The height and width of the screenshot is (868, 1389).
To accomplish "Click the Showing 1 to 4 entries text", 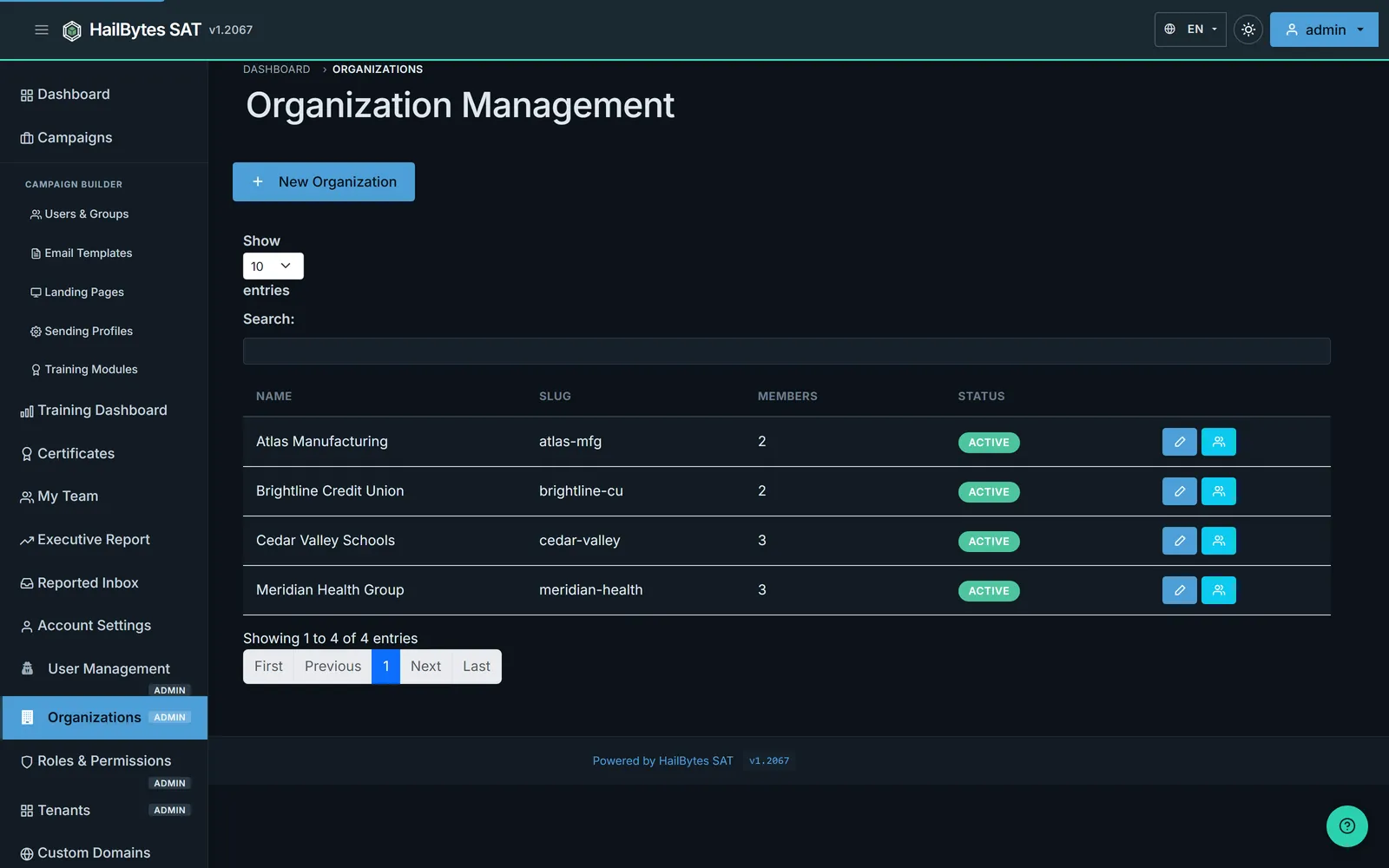I will click(330, 639).
